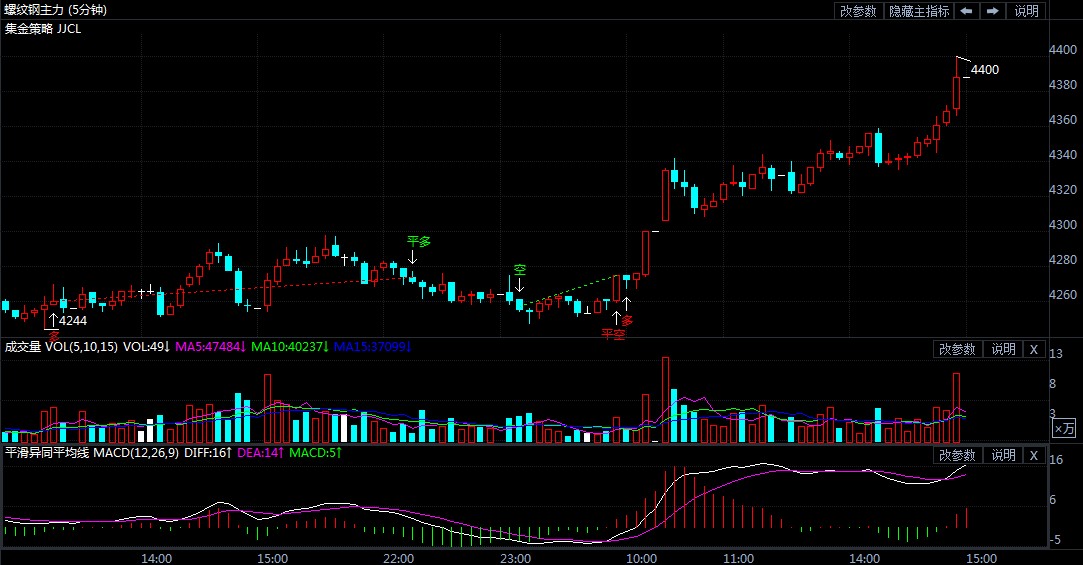Click -5 on the MACD axis
The image size is (1083, 565).
(1055, 540)
